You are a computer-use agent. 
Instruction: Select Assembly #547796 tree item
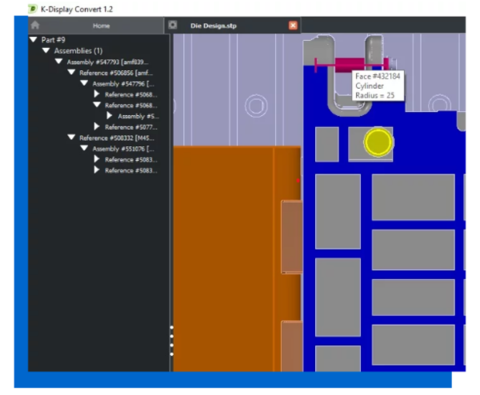coord(123,84)
